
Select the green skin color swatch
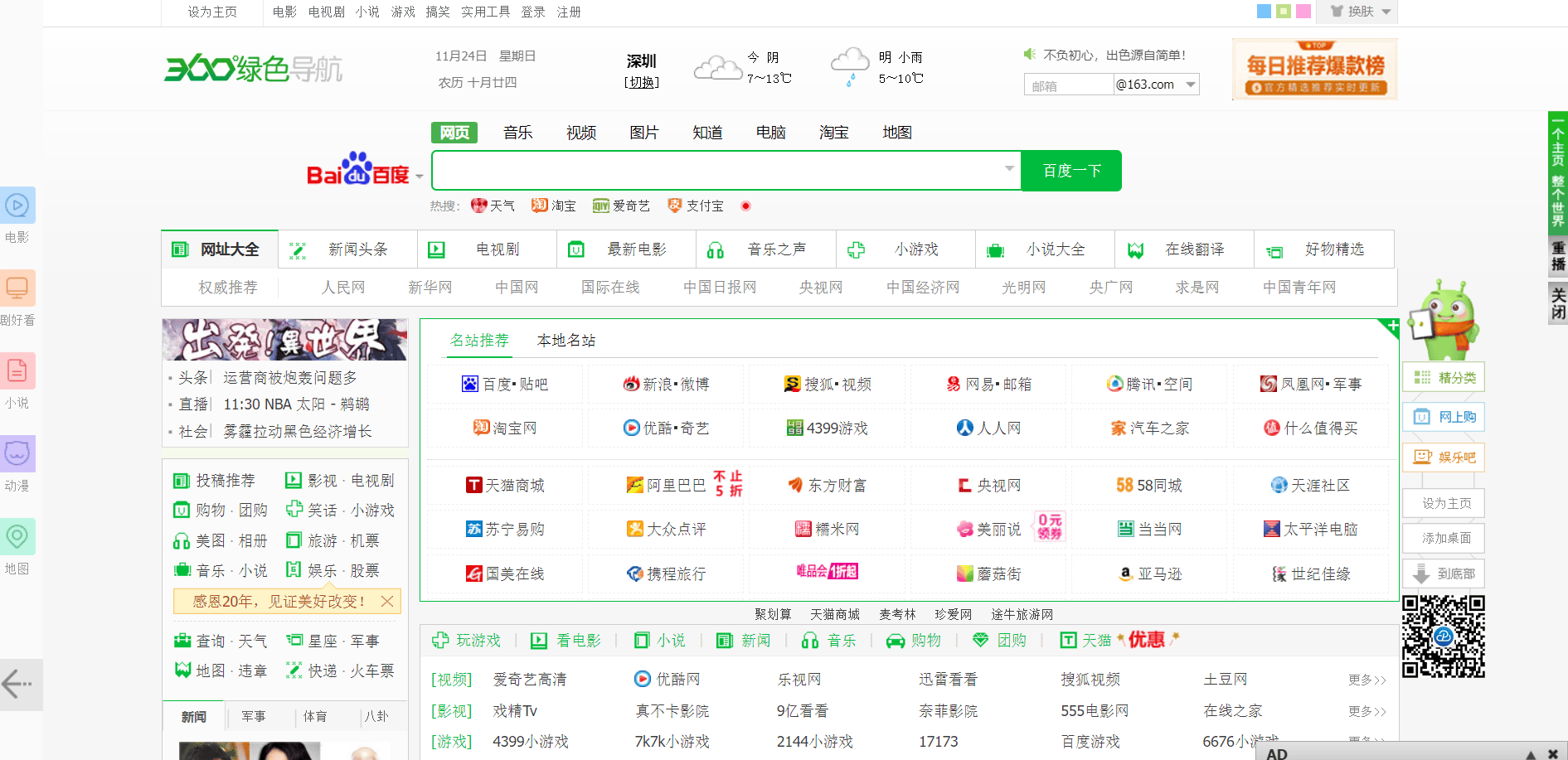[1284, 12]
